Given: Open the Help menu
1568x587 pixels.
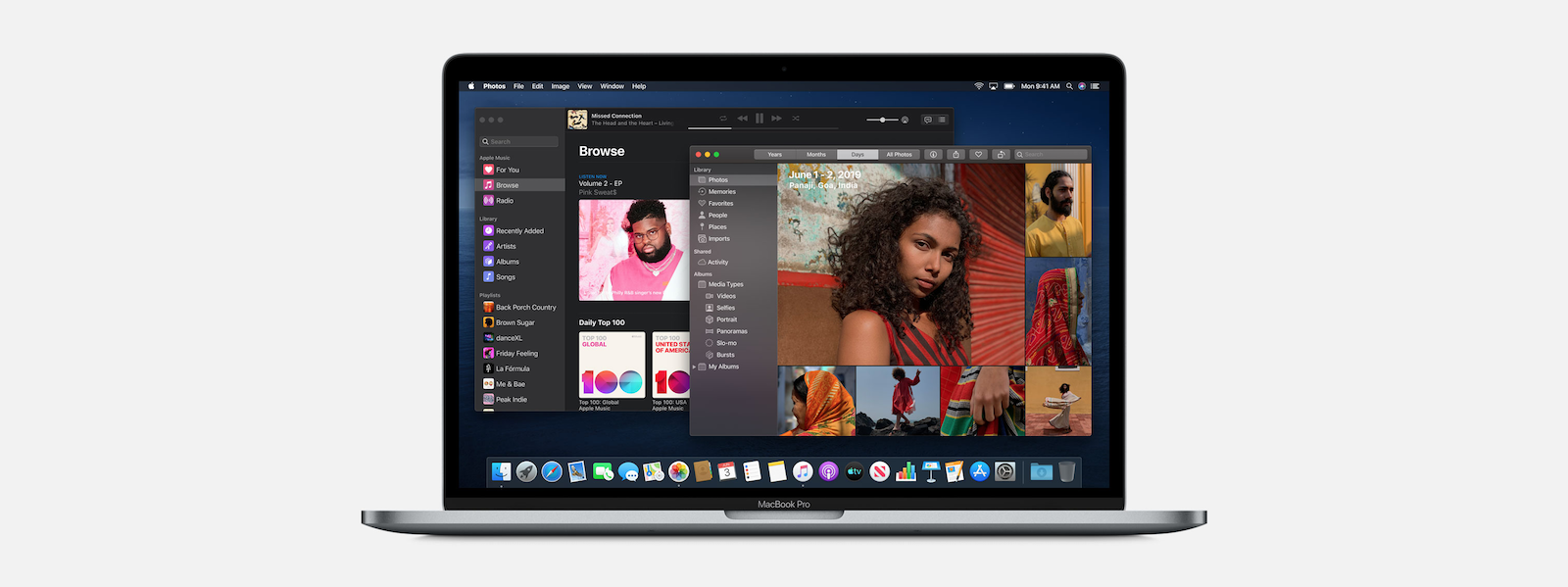Looking at the screenshot, I should [639, 86].
